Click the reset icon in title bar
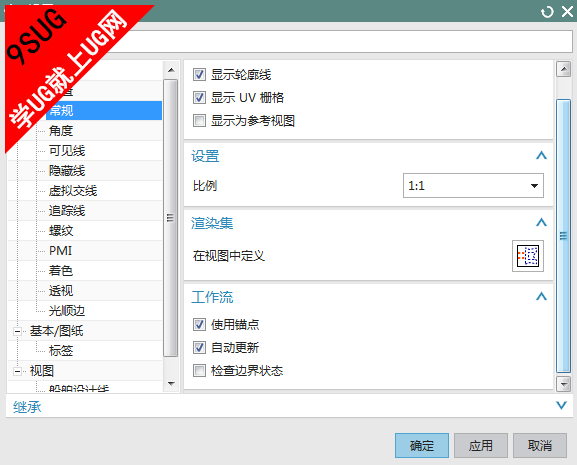Image resolution: width=577 pixels, height=465 pixels. [x=547, y=12]
